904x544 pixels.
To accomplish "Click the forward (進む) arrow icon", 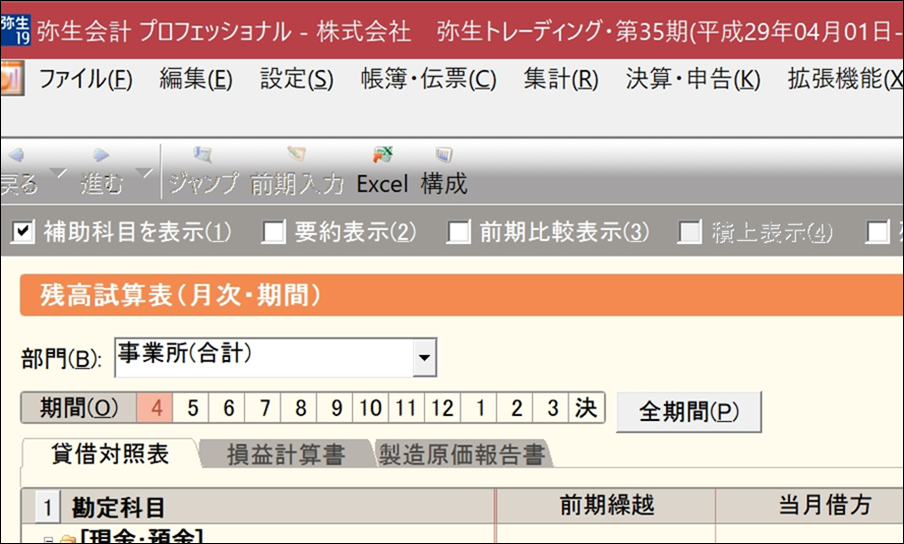I will (x=101, y=155).
